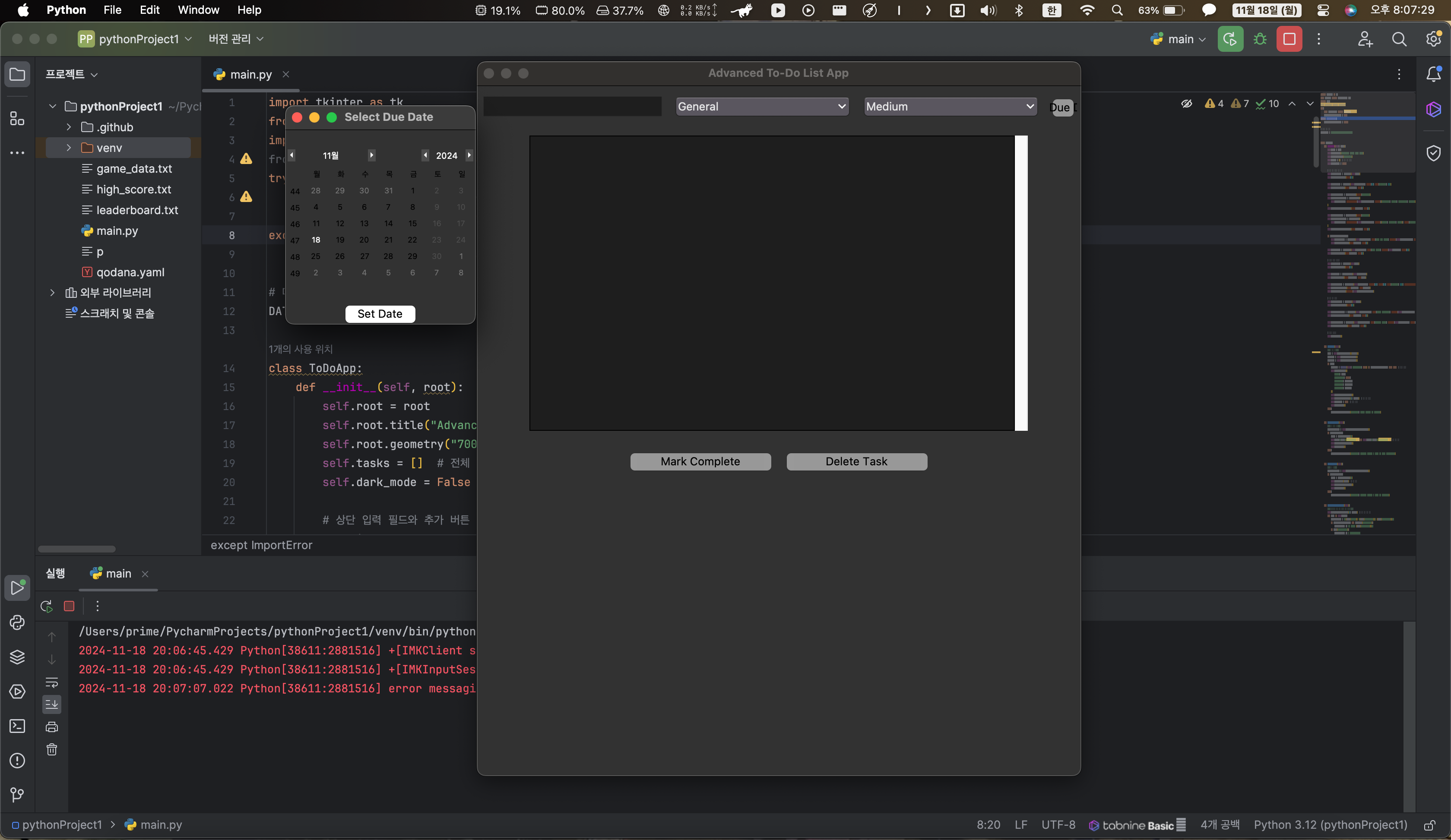Open the General category dropdown
This screenshot has height=840, width=1451.
pyautogui.click(x=762, y=107)
